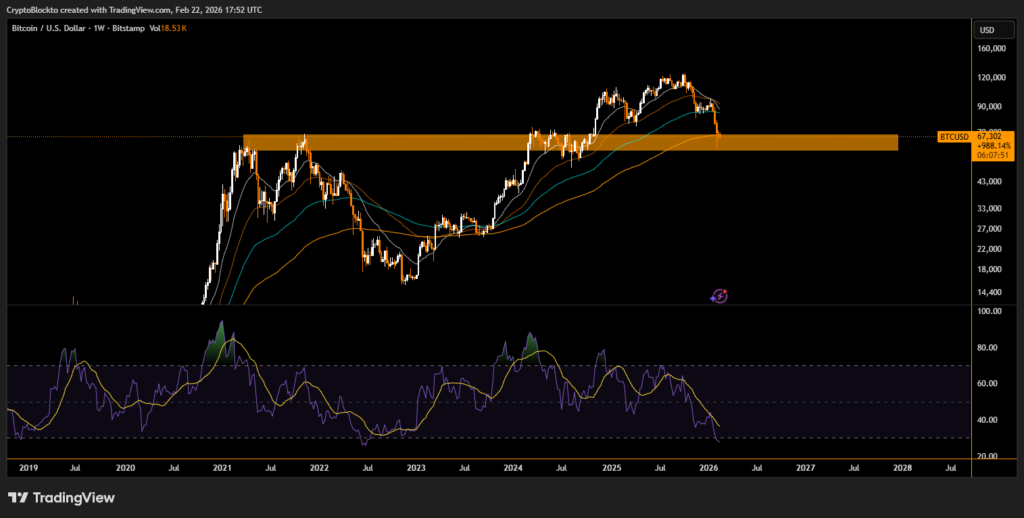Click the 06:07:51 candle countdown timer

click(986, 156)
